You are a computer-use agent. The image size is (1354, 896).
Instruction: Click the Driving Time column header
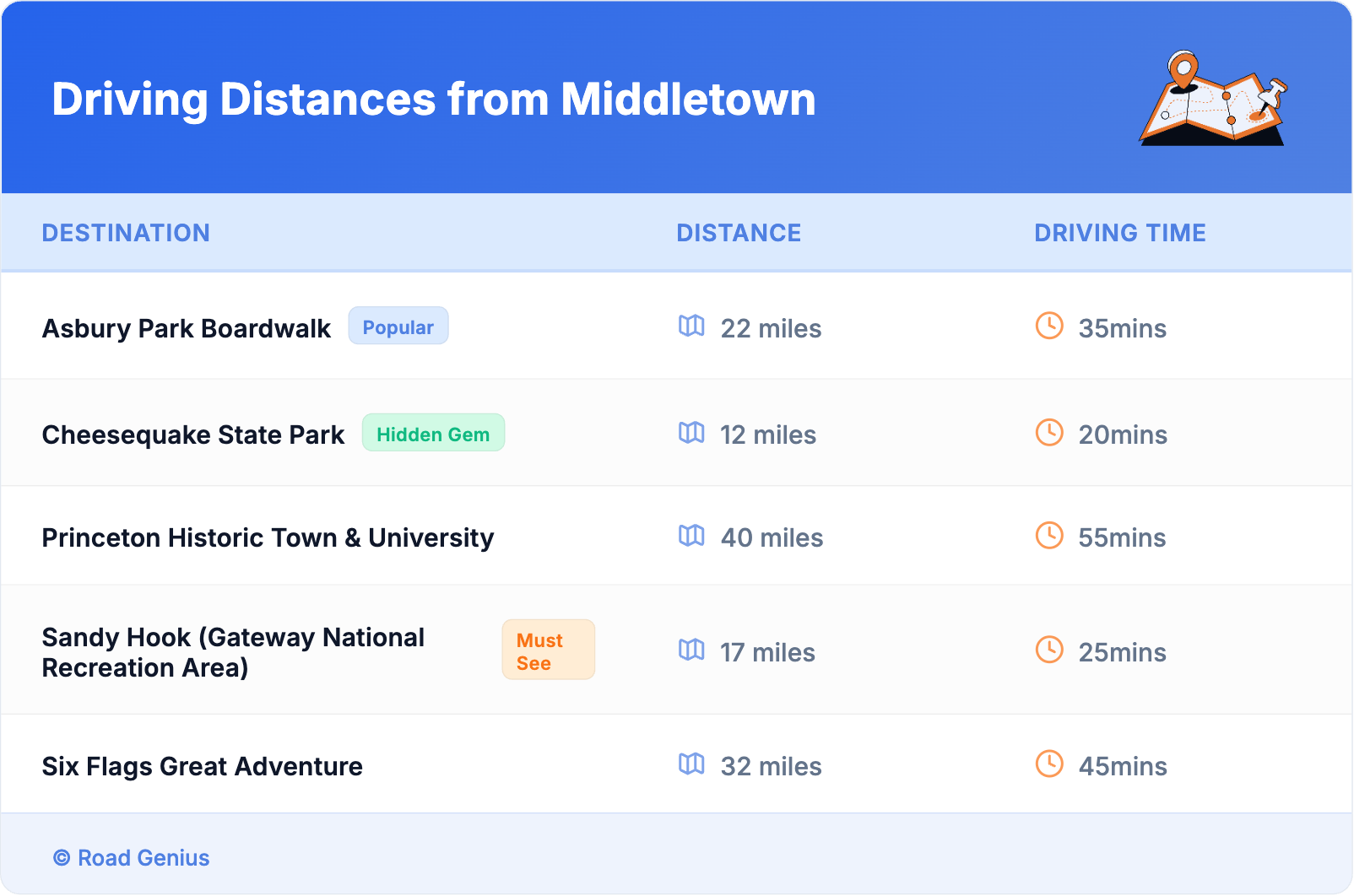pos(1119,233)
